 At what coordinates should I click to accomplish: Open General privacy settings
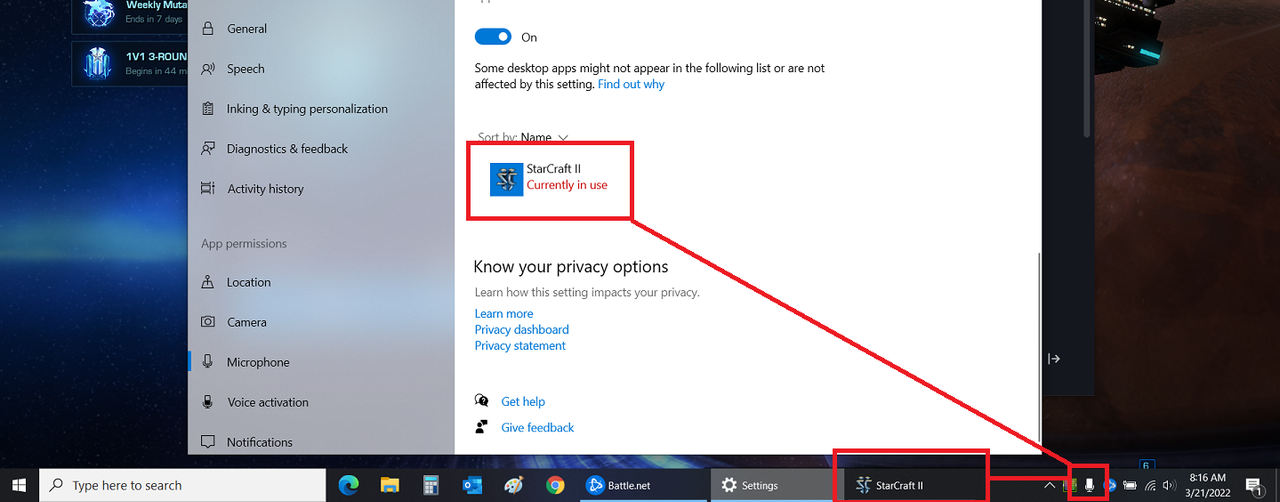tap(246, 29)
